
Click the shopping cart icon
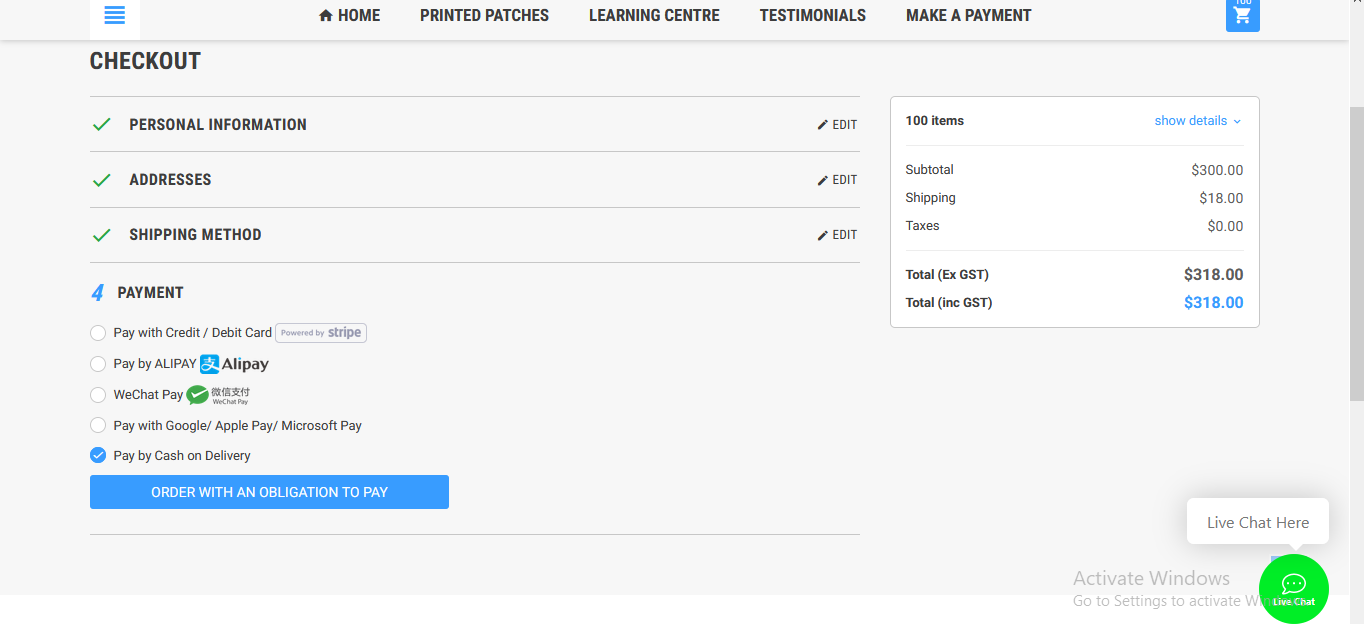[1242, 15]
